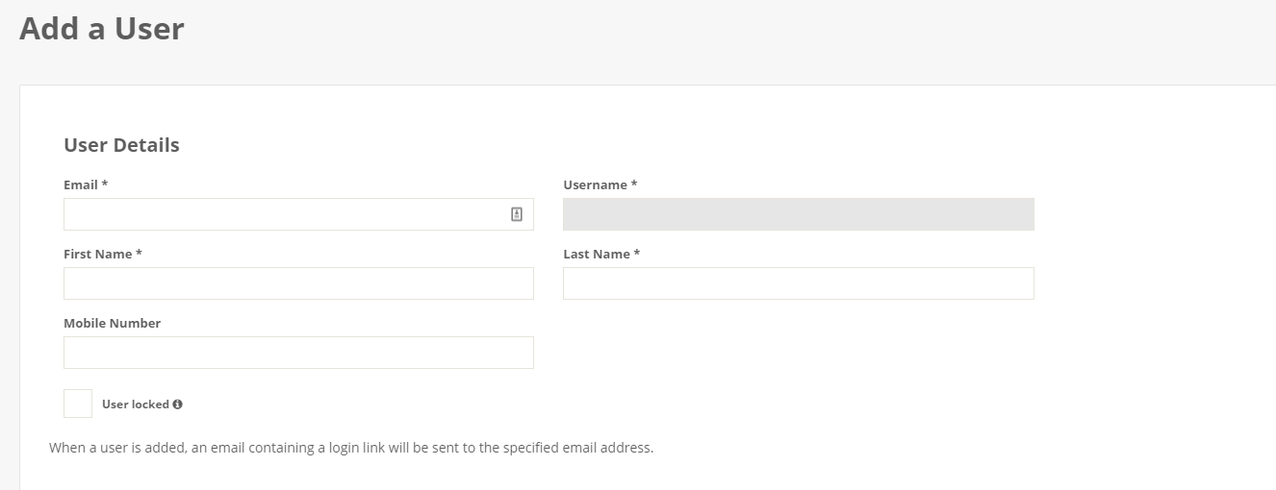The height and width of the screenshot is (490, 1276).
Task: Click the contact card icon in Email field
Action: coord(516,214)
